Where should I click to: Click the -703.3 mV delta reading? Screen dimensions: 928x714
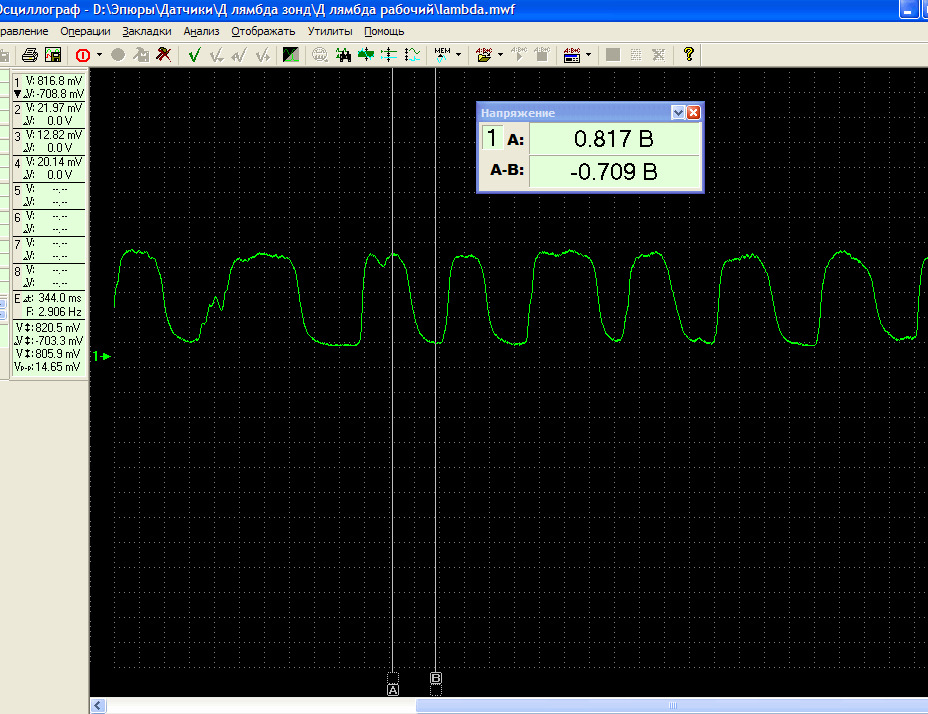pos(59,340)
